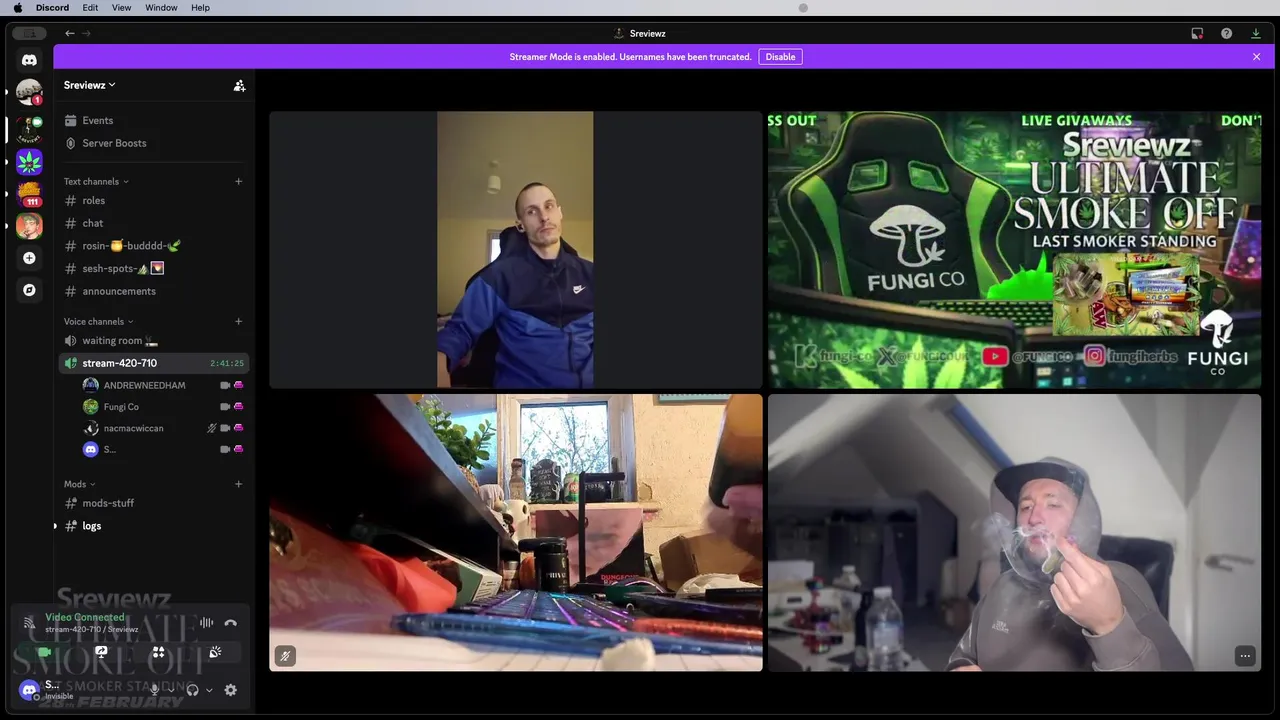Viewport: 1280px width, 720px height.
Task: Focus the smoking man in hoodie video
Action: pyautogui.click(x=1014, y=532)
